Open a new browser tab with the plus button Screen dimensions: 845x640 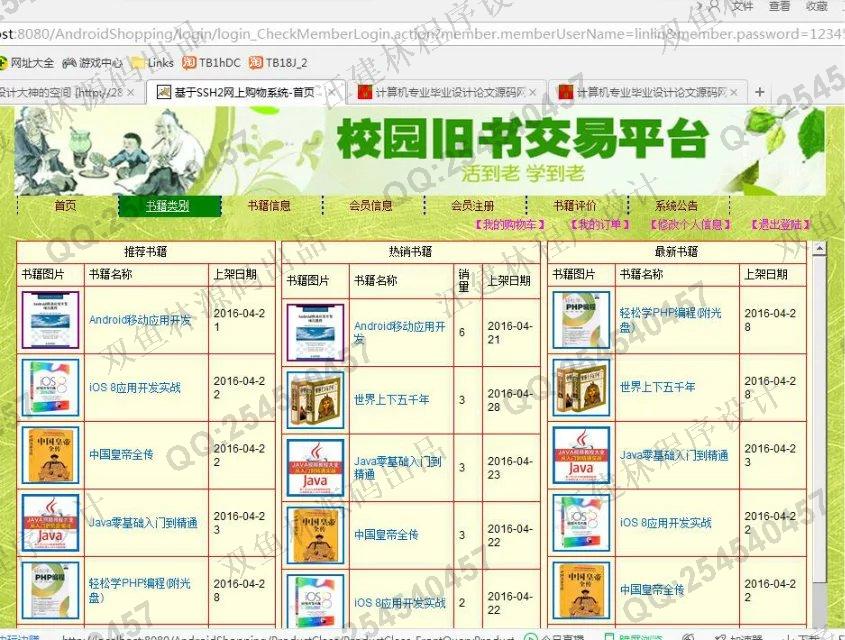[760, 92]
